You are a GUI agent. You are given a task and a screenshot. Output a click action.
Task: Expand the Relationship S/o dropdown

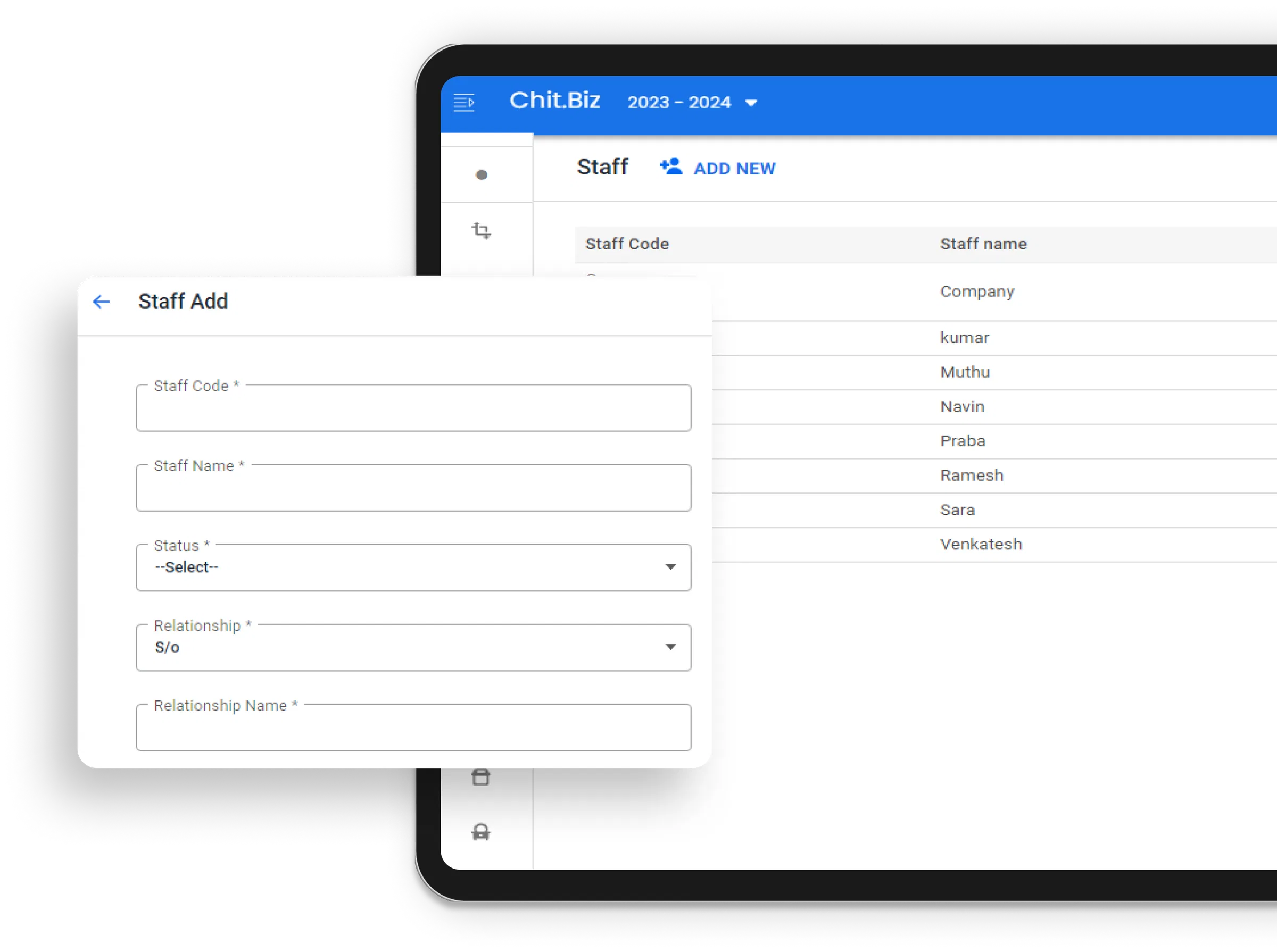coord(413,647)
